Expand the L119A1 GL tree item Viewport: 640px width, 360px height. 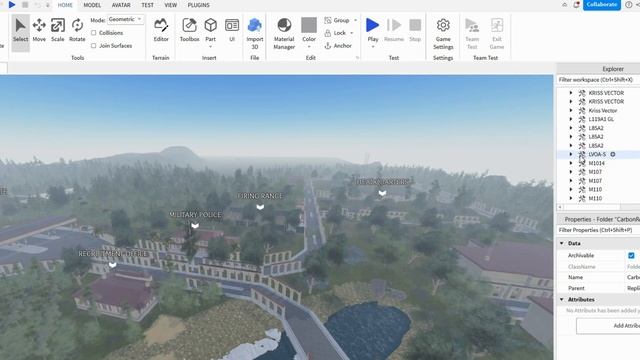point(571,119)
